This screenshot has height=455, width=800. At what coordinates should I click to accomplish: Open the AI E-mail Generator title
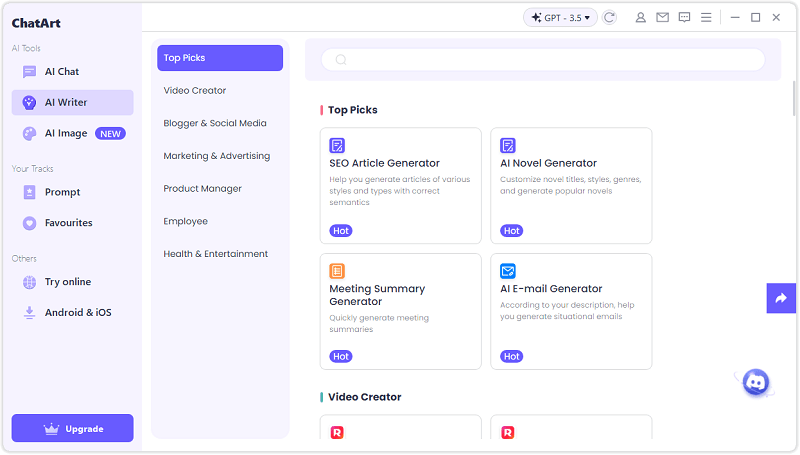[x=551, y=289]
